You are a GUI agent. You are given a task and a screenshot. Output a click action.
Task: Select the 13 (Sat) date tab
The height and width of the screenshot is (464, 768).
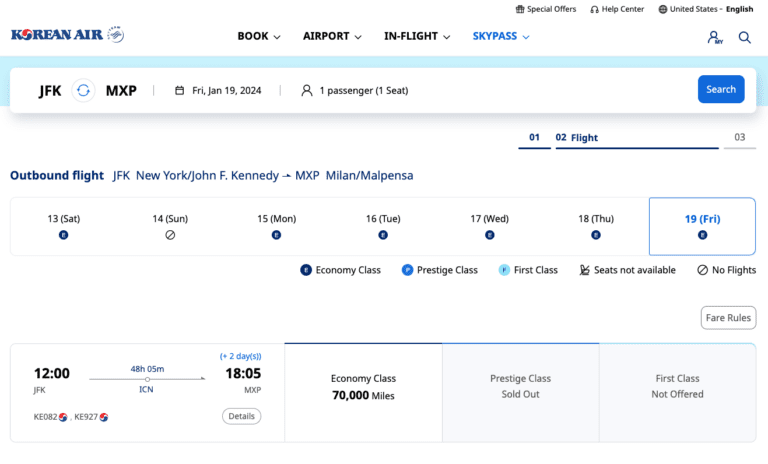point(64,226)
